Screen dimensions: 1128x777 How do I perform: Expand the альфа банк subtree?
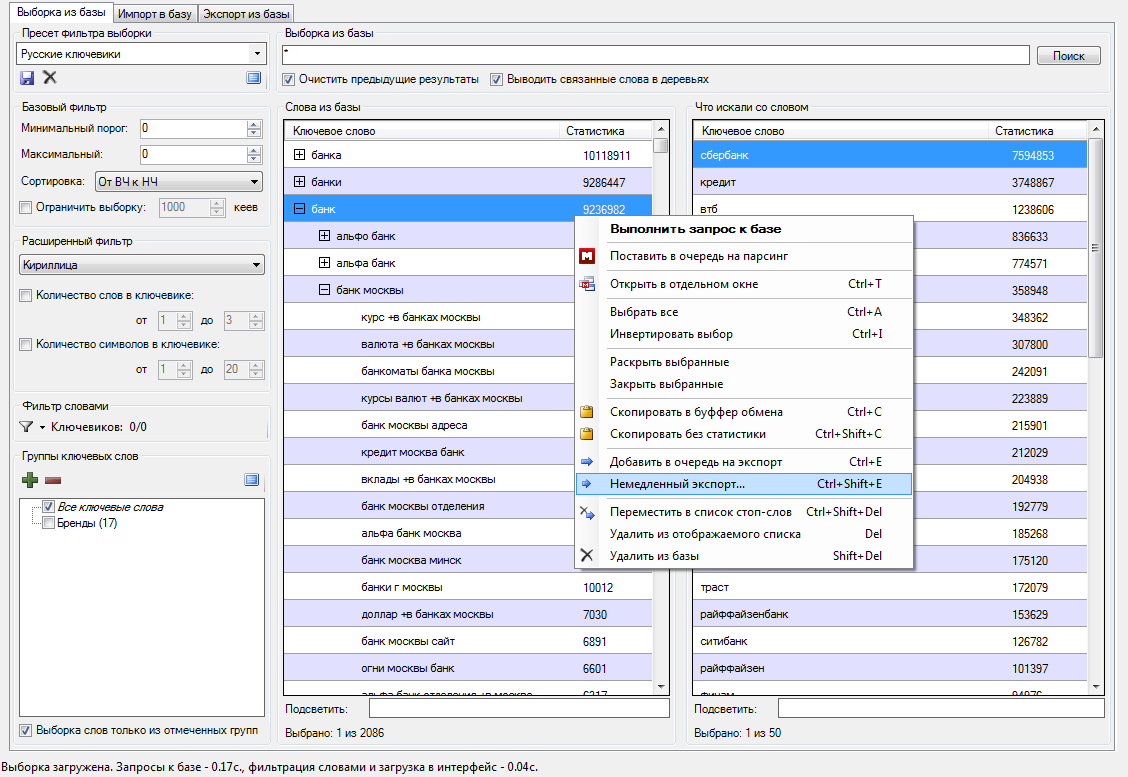pyautogui.click(x=324, y=263)
